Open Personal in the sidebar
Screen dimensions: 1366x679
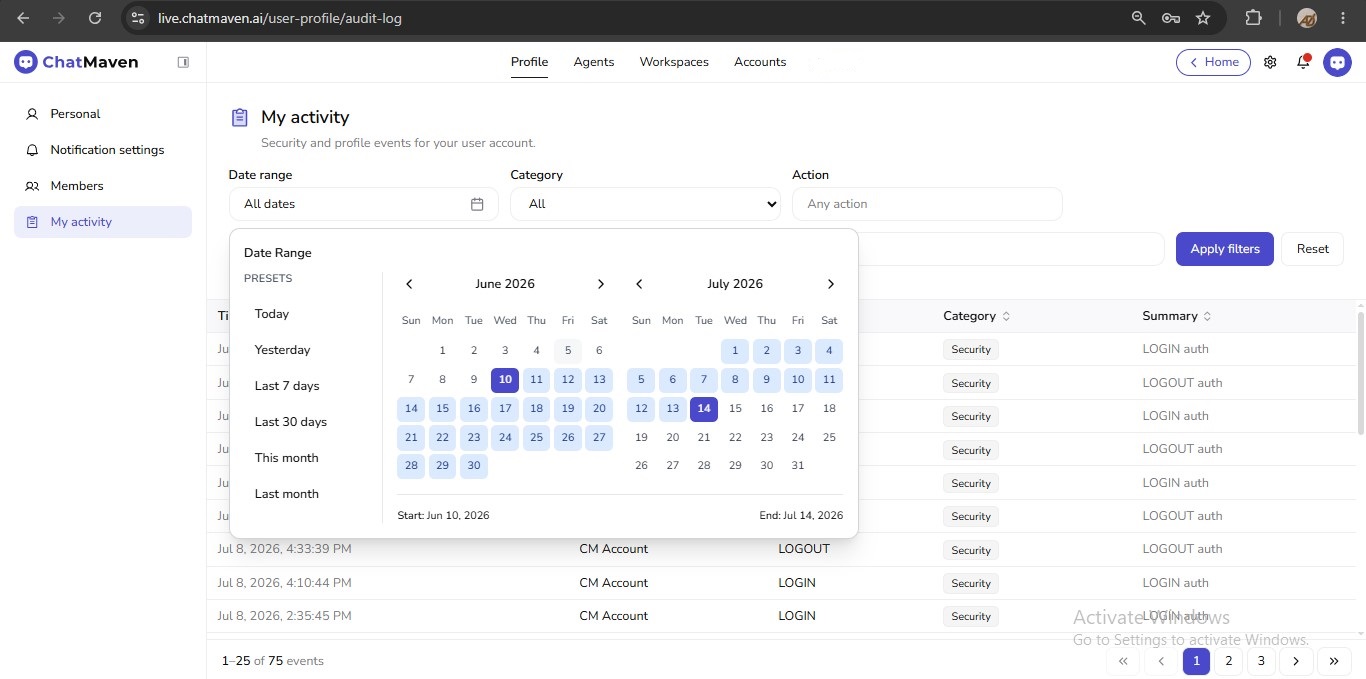(x=103, y=114)
